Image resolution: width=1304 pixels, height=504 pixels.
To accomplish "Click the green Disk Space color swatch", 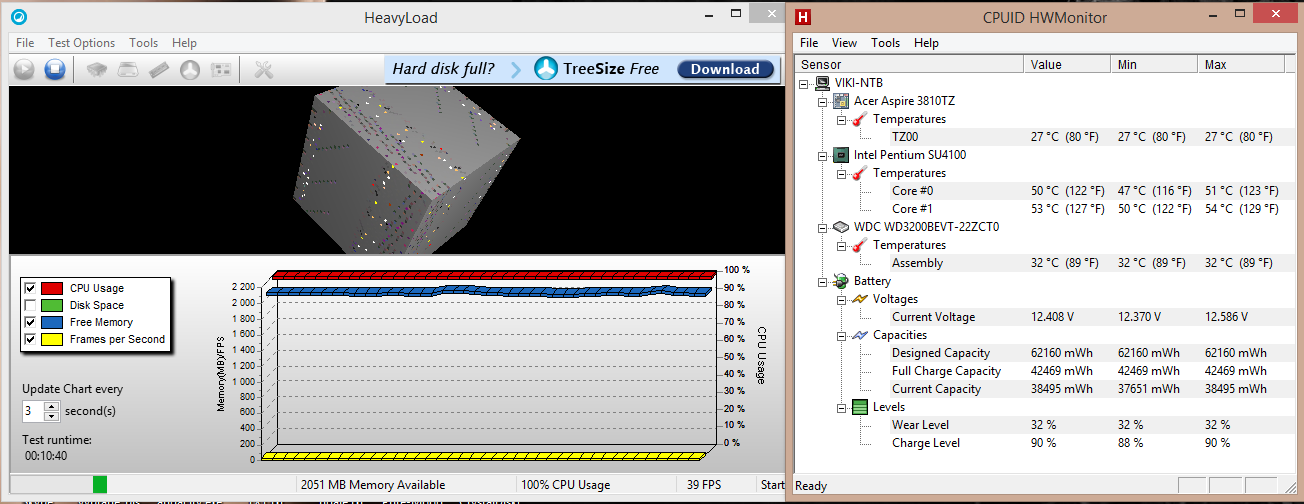I will (x=51, y=305).
